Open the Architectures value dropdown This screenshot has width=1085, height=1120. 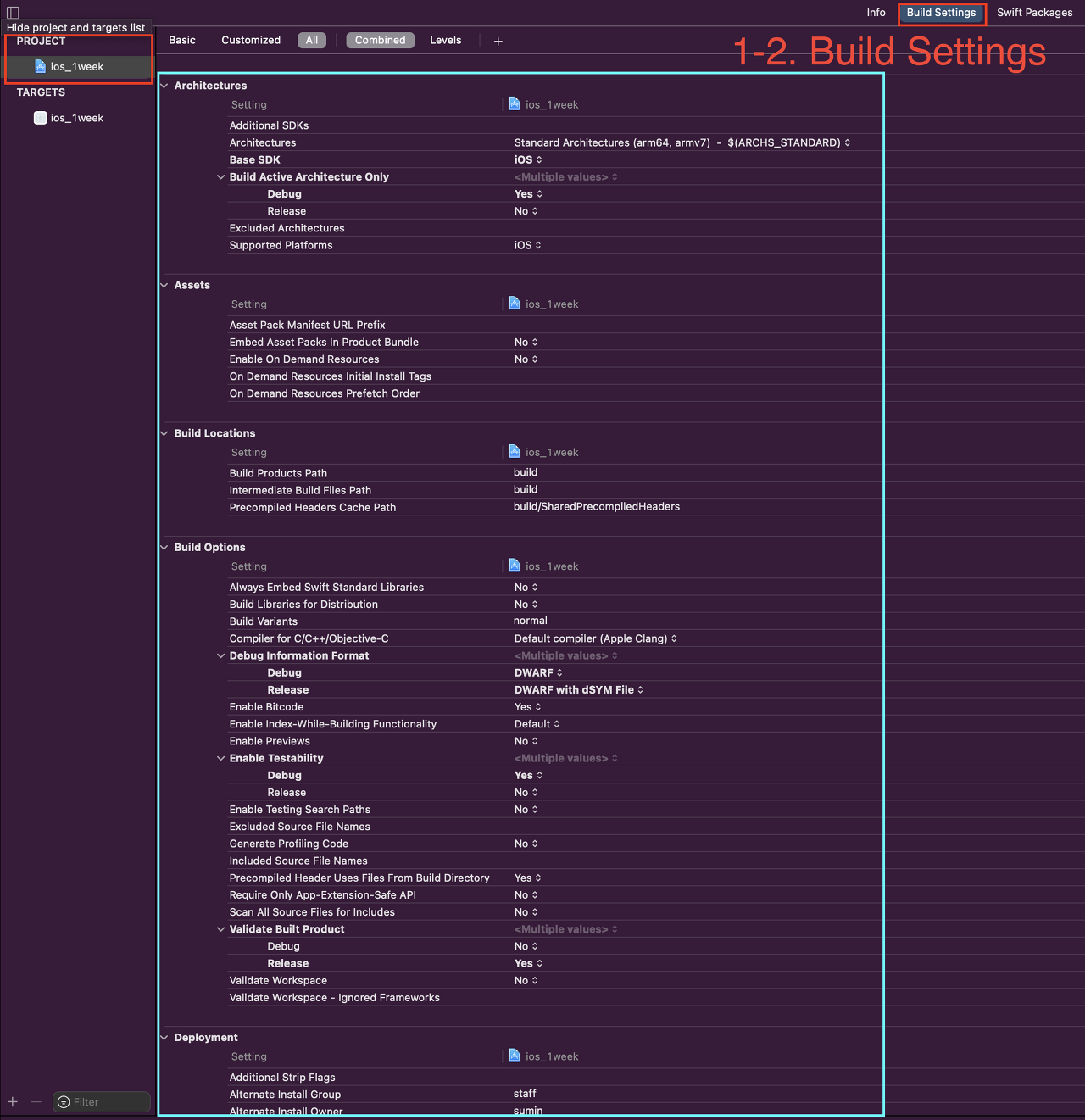tap(682, 142)
